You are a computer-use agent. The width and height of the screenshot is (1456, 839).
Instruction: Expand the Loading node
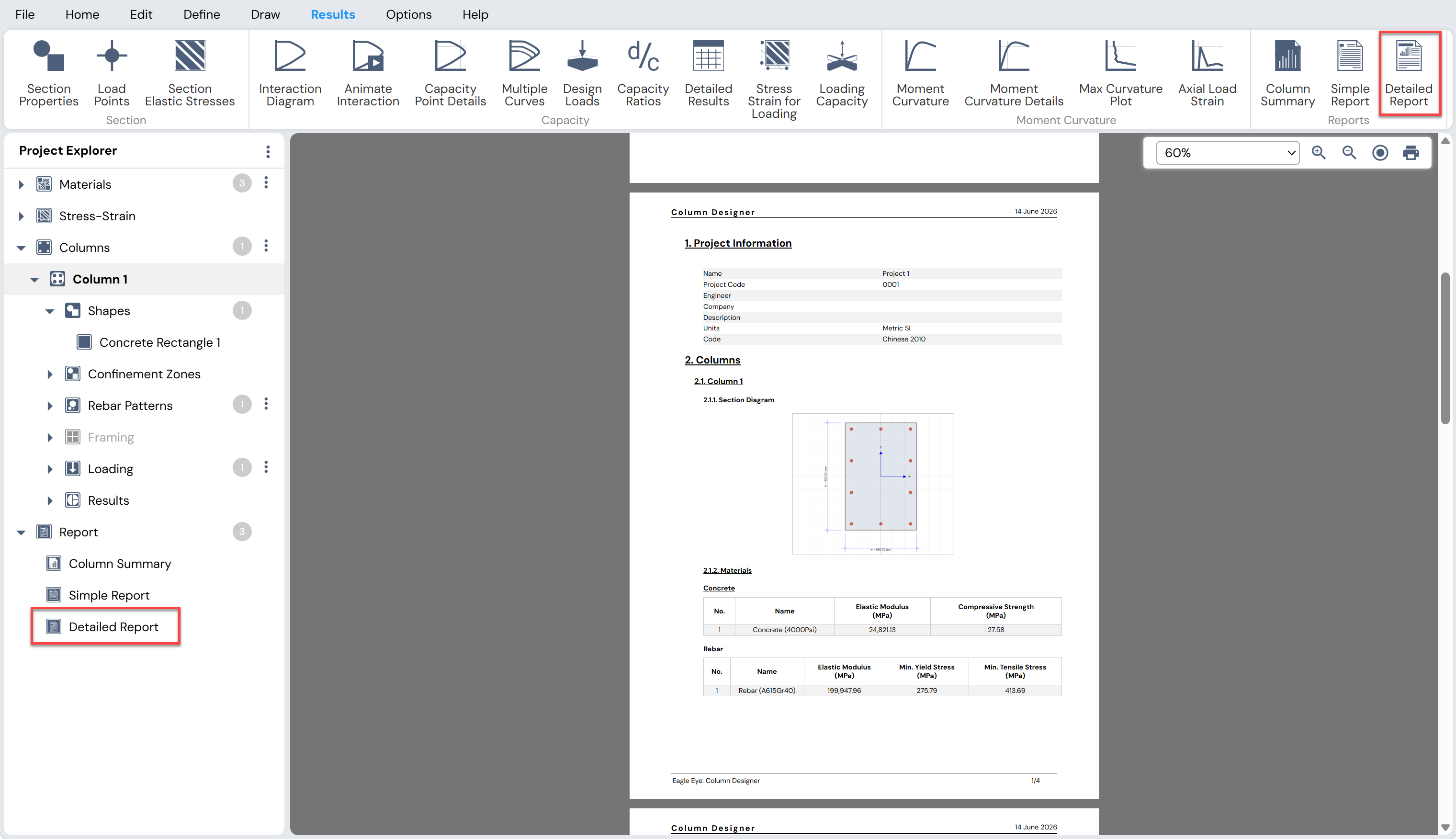point(49,470)
